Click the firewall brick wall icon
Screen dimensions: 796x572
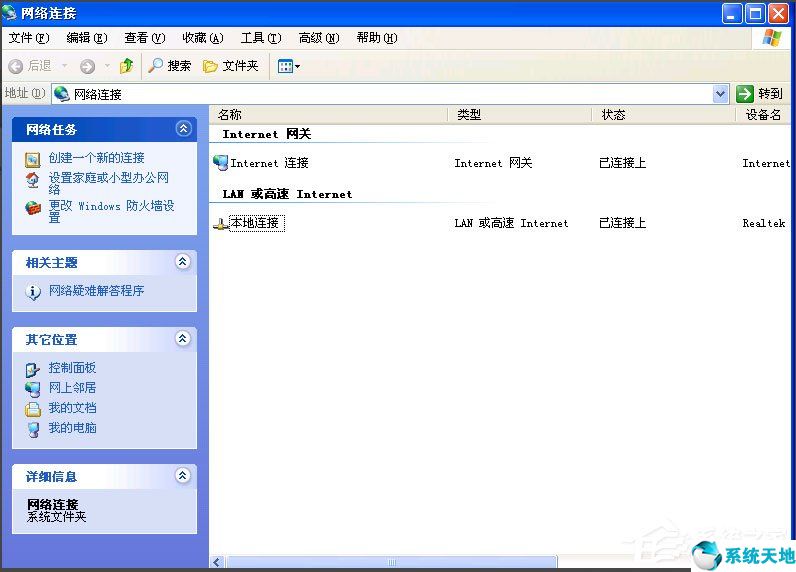coord(32,208)
